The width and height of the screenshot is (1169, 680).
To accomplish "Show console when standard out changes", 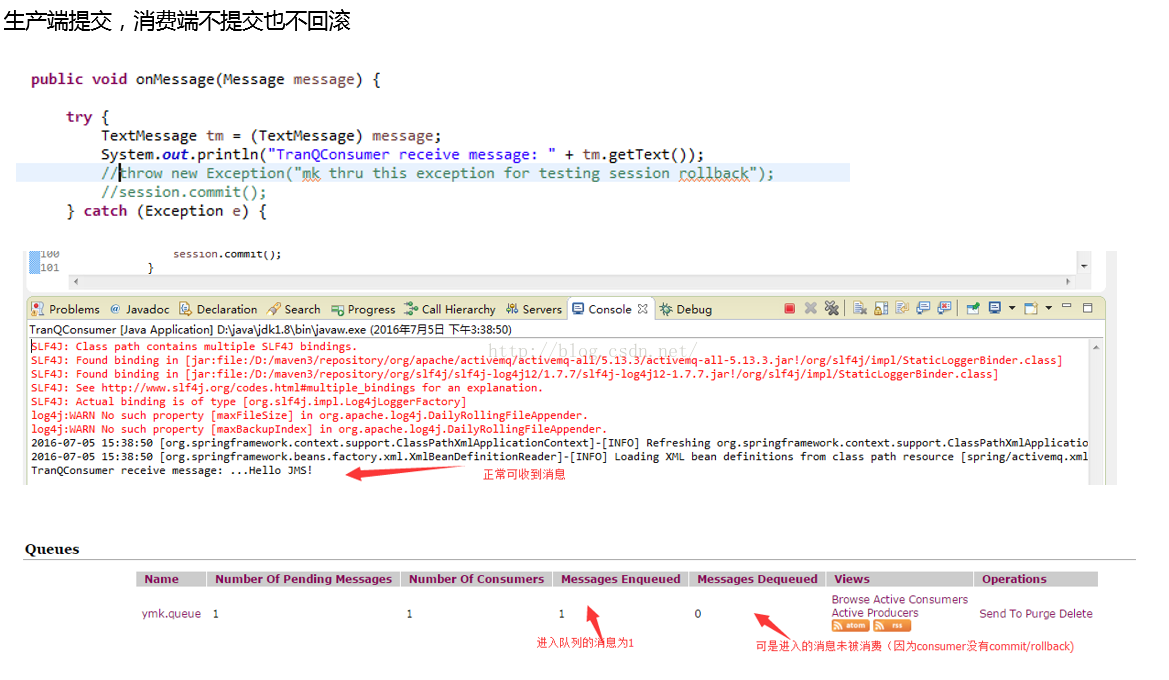I will [x=923, y=308].
